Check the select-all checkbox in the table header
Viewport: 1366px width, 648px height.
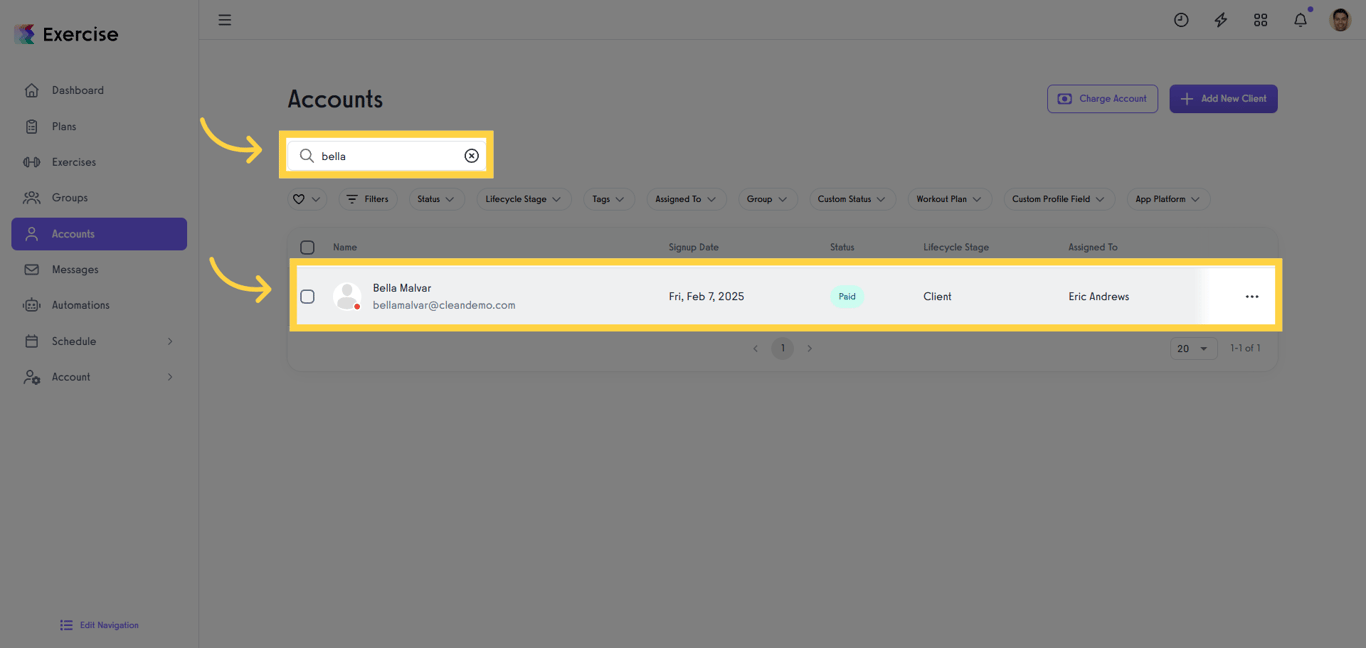(x=307, y=247)
